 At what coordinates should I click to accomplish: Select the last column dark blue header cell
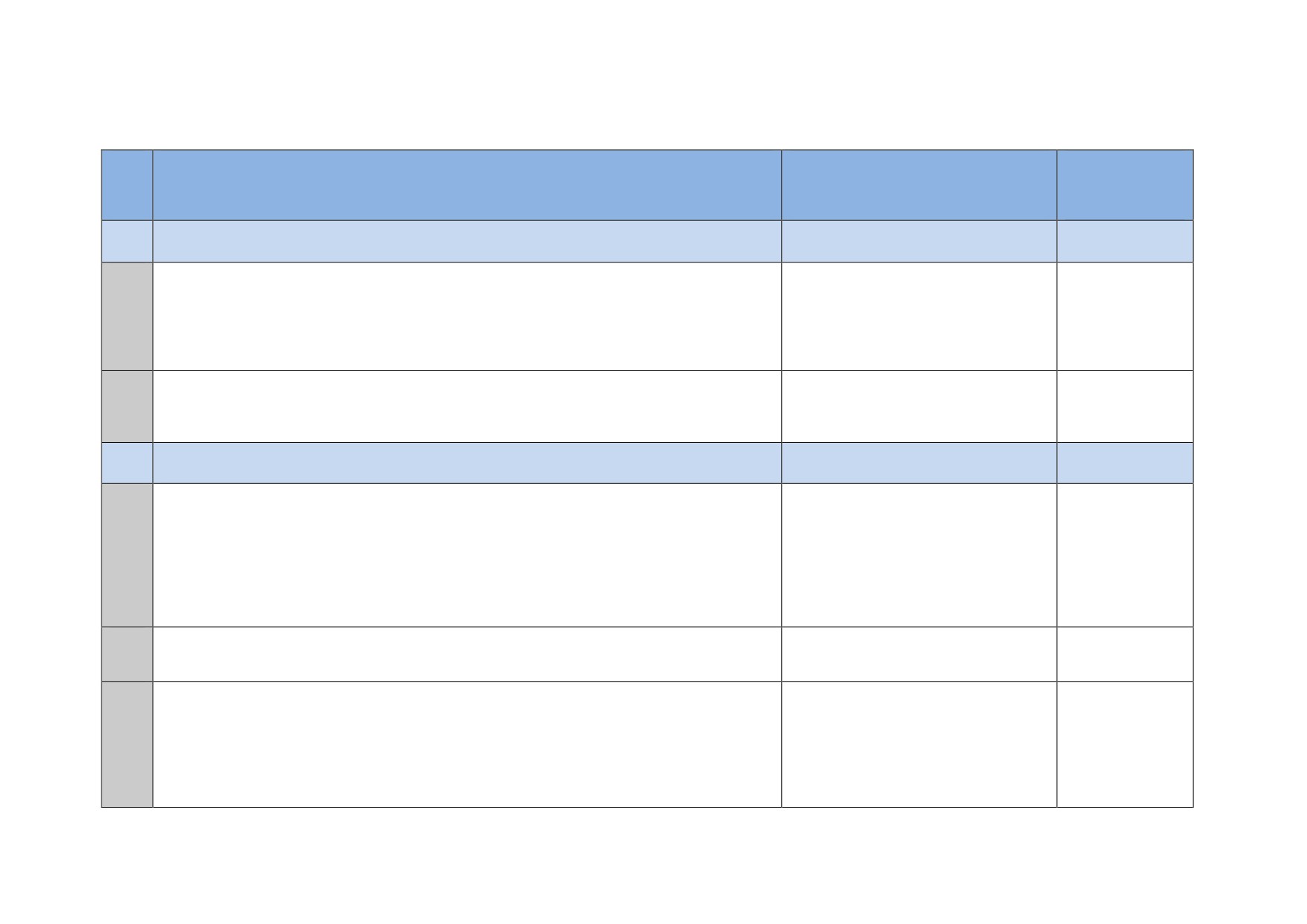click(x=1125, y=185)
